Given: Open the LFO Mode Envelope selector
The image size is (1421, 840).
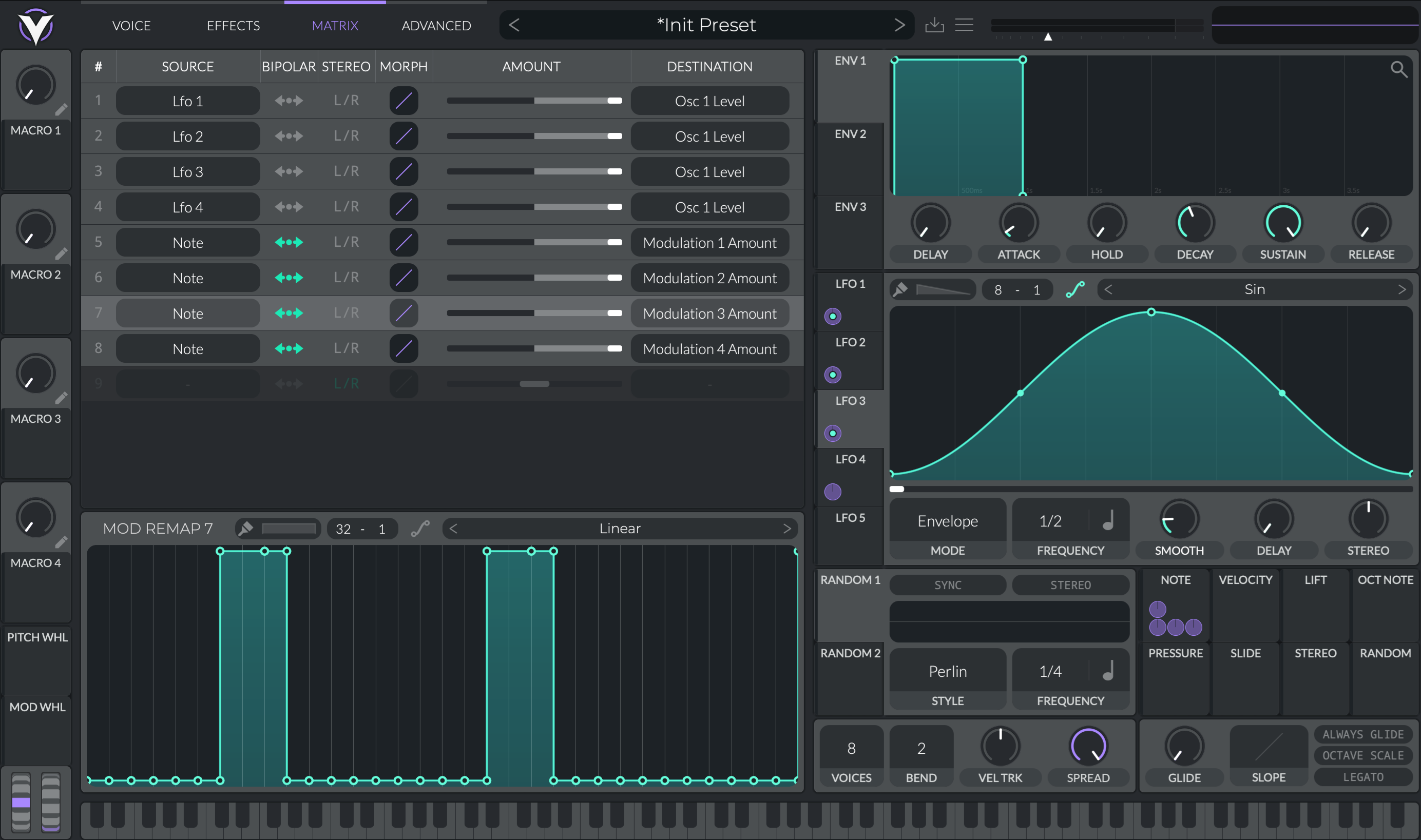Looking at the screenshot, I should (x=948, y=520).
